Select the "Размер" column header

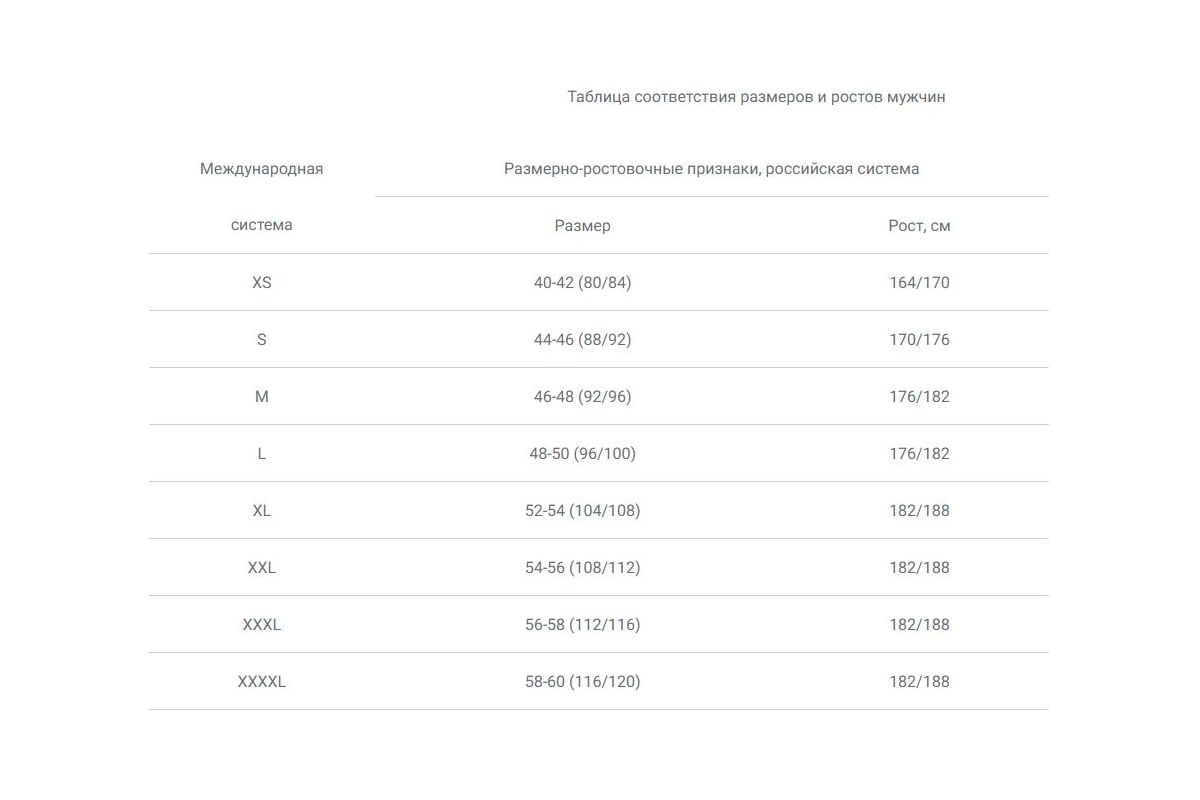pos(582,226)
